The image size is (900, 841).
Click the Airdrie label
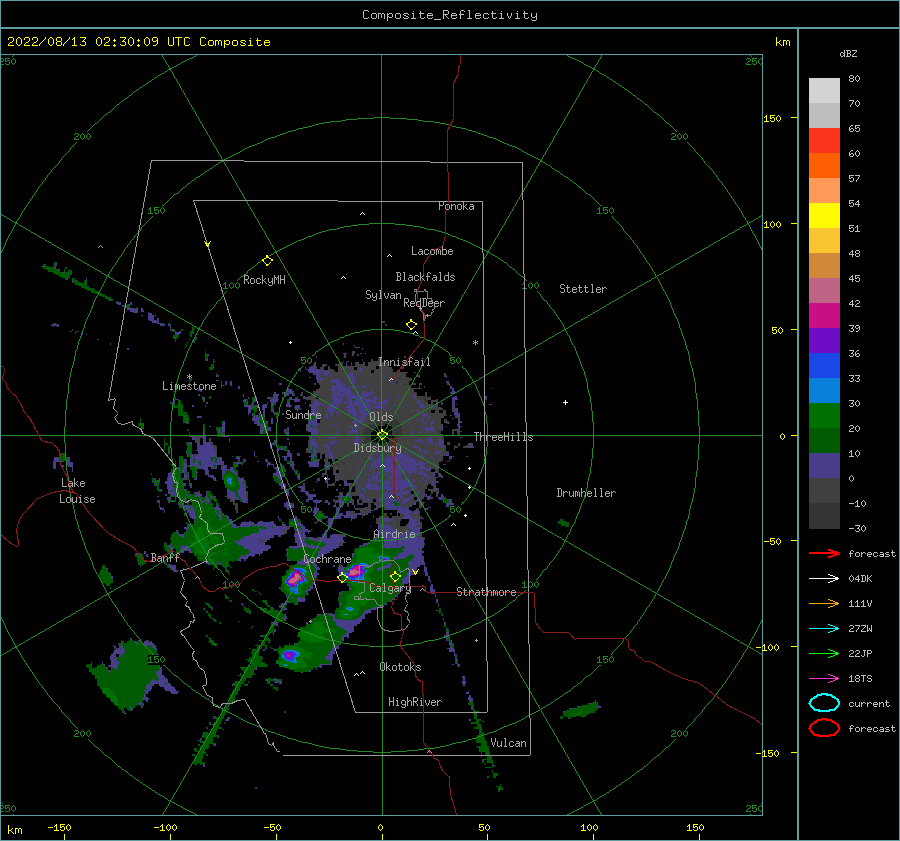point(394,534)
